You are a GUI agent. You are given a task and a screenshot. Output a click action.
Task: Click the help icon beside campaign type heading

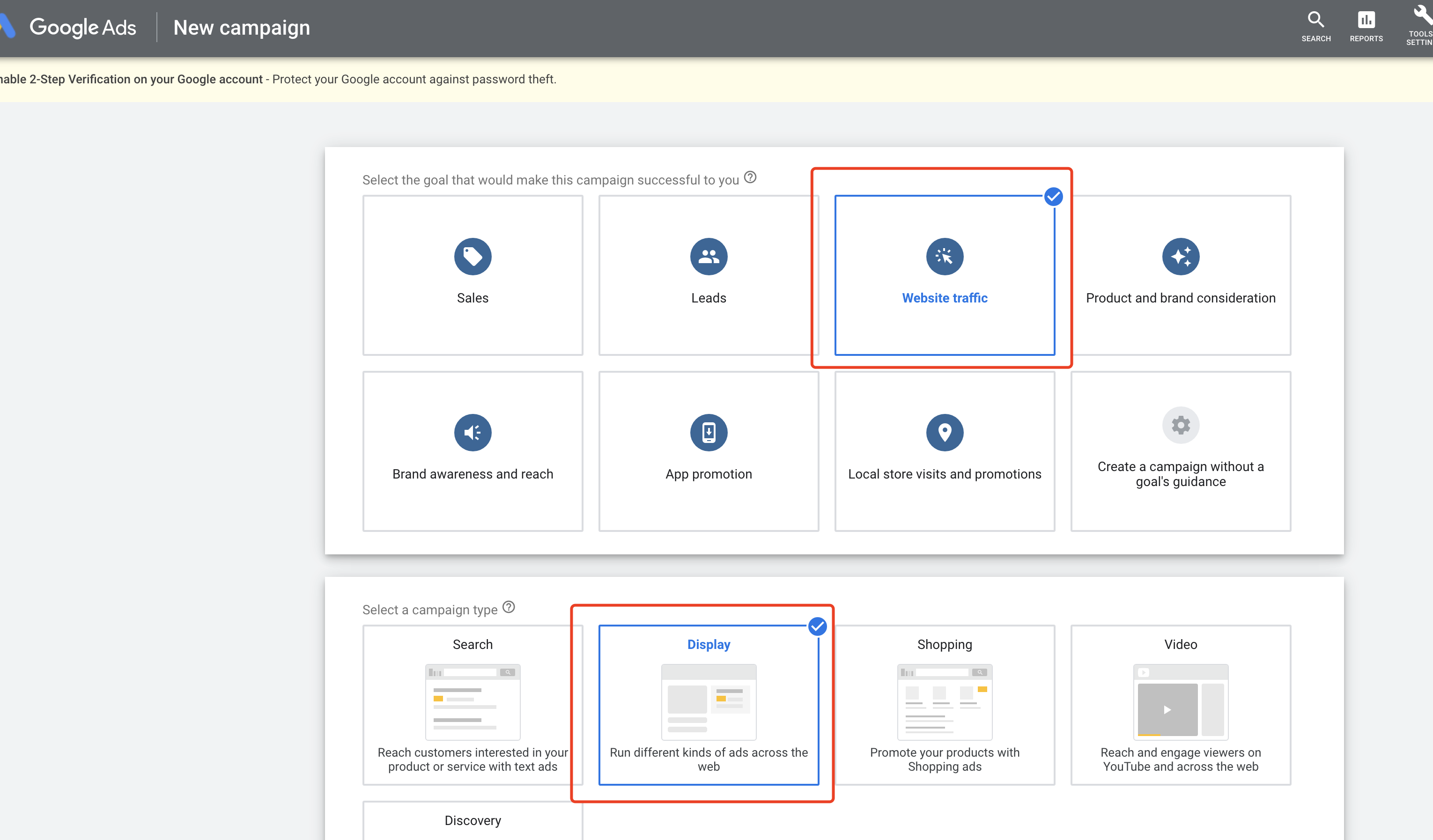[509, 607]
